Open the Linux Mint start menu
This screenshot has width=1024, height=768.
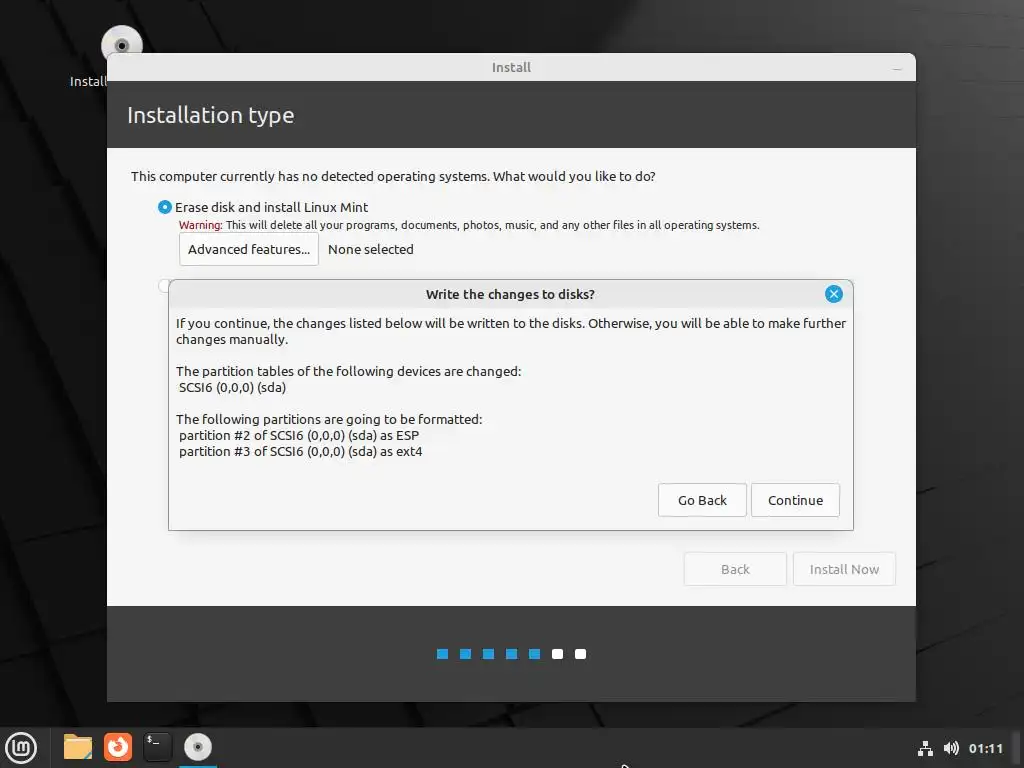[x=21, y=748]
